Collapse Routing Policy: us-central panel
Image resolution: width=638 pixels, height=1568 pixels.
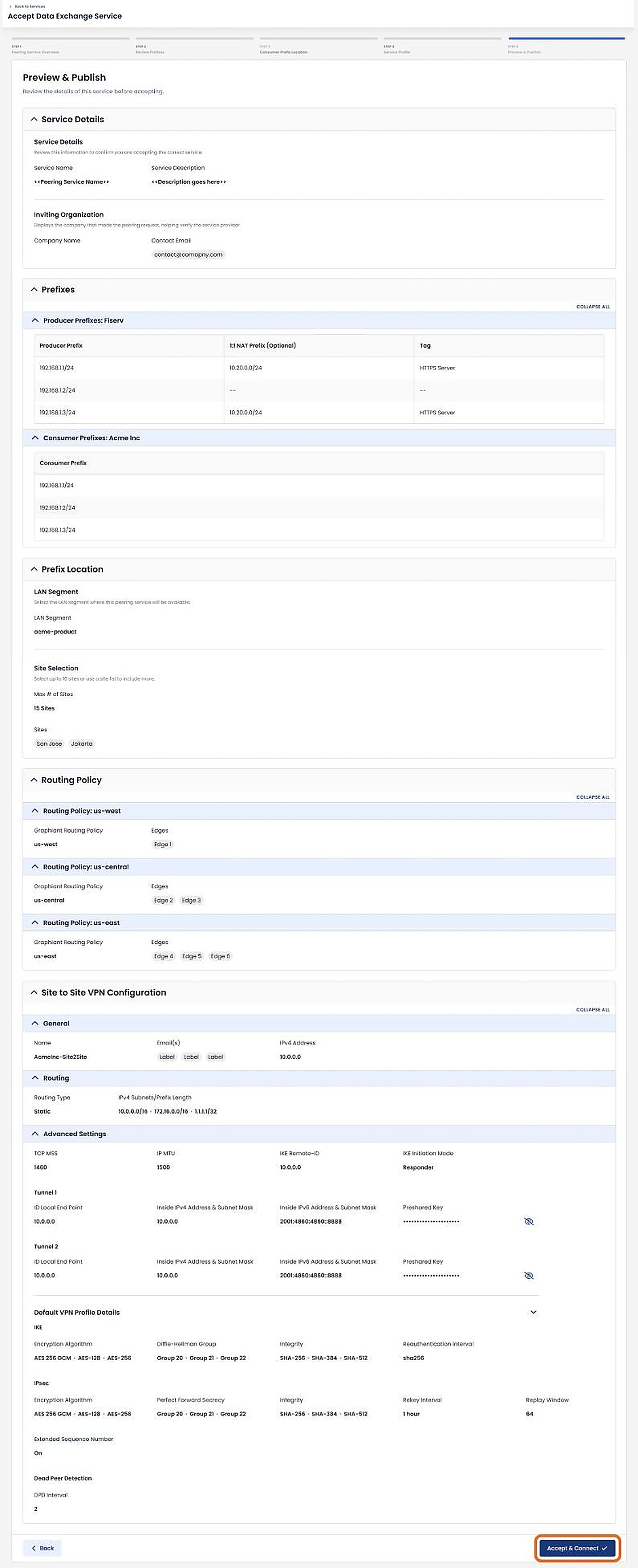coord(35,867)
